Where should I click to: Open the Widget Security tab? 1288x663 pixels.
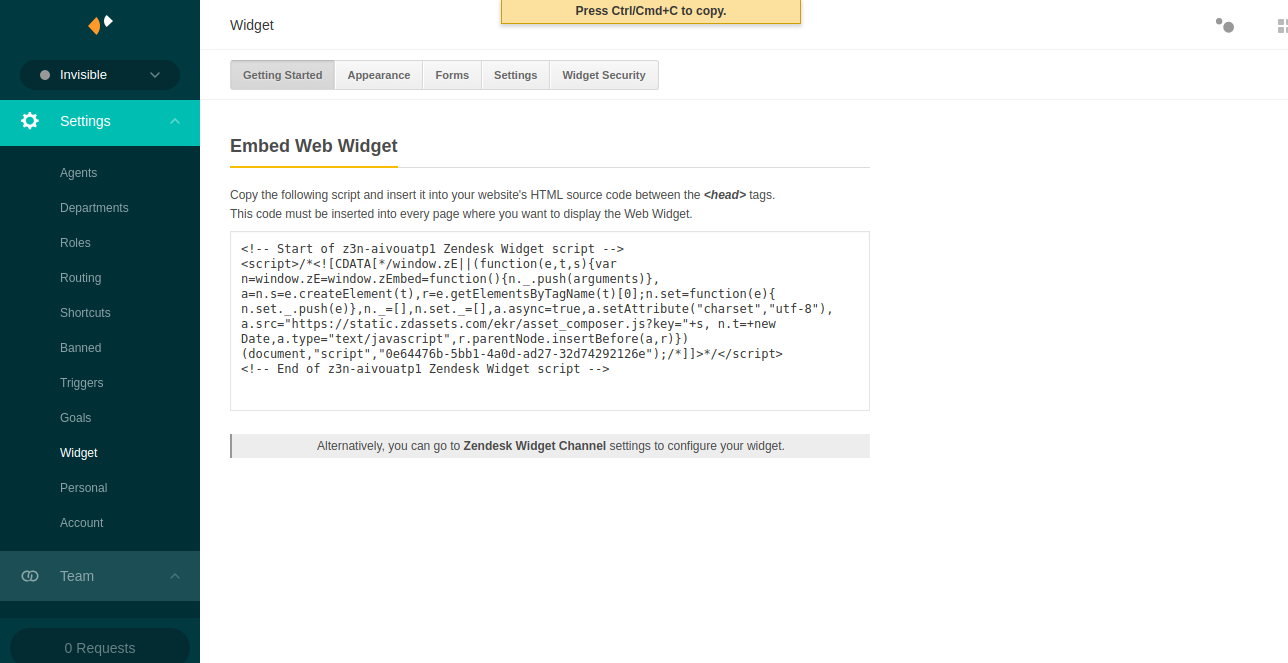(x=604, y=75)
